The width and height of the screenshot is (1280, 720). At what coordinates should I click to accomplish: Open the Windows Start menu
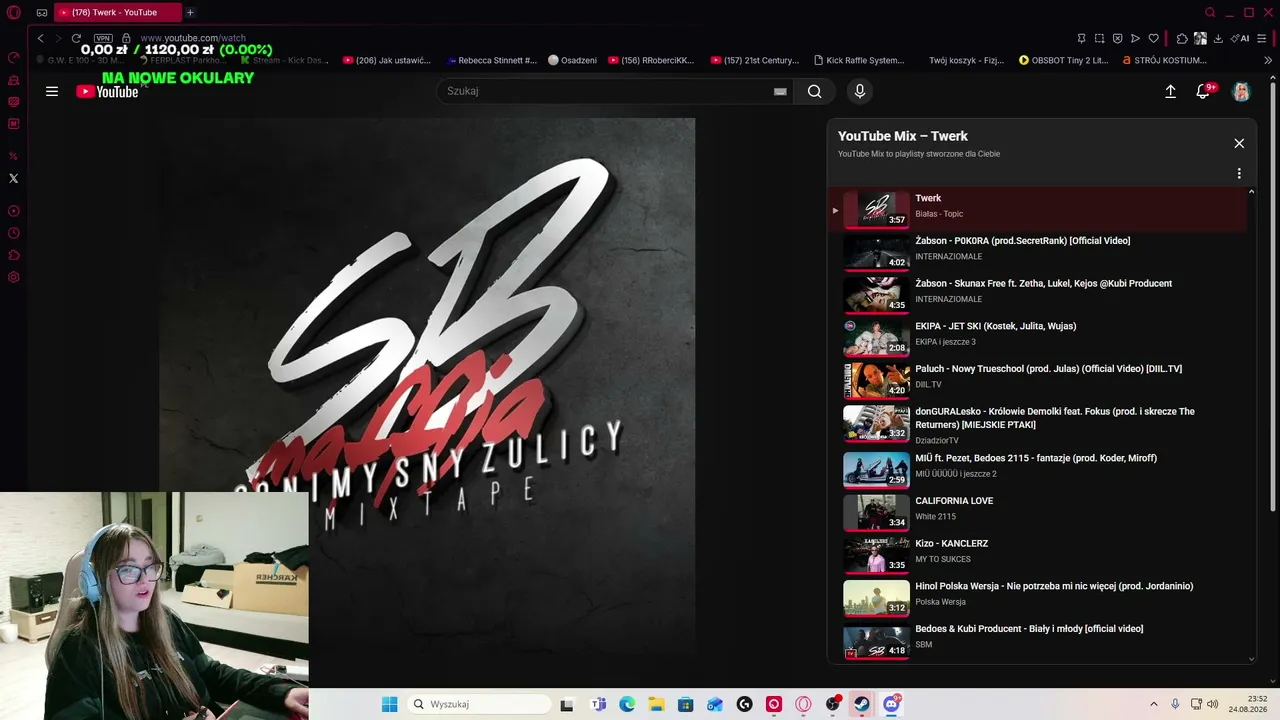pyautogui.click(x=390, y=704)
